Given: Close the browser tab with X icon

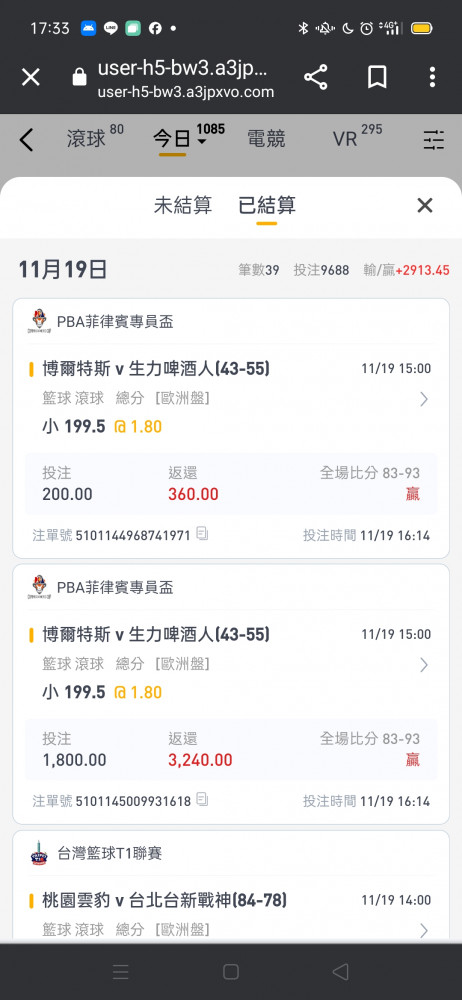Looking at the screenshot, I should click(31, 78).
